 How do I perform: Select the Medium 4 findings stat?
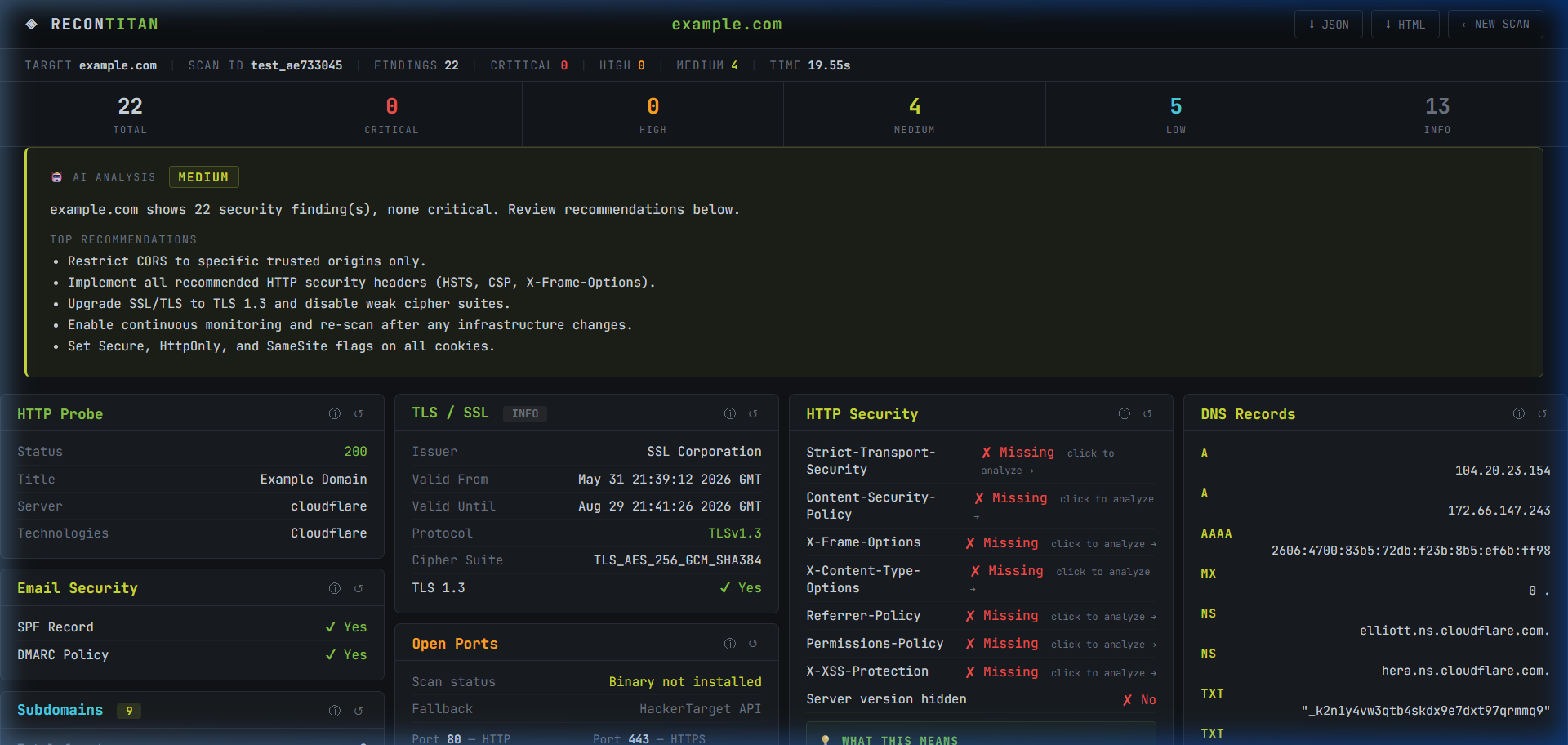point(915,114)
